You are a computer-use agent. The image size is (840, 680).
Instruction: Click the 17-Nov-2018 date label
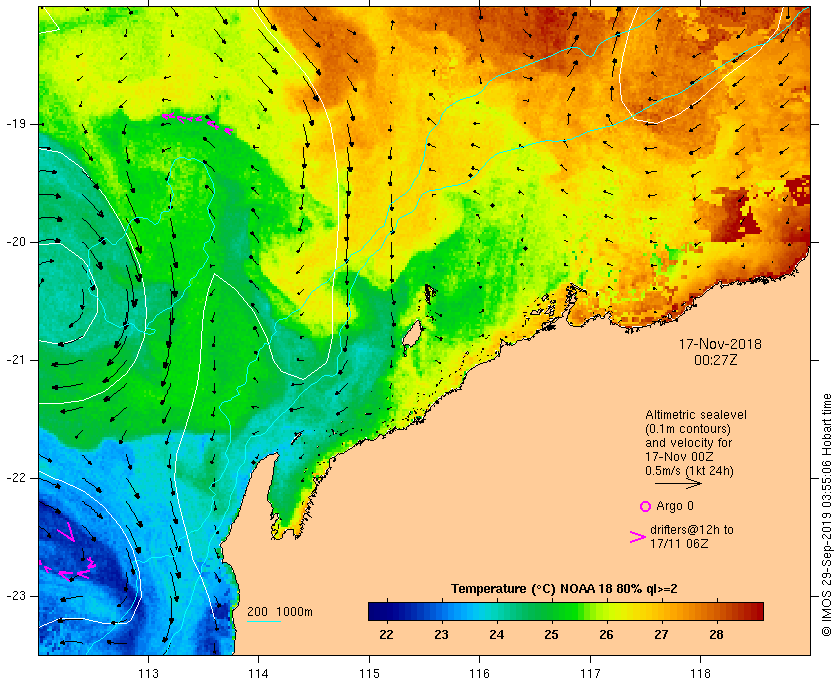pyautogui.click(x=720, y=344)
